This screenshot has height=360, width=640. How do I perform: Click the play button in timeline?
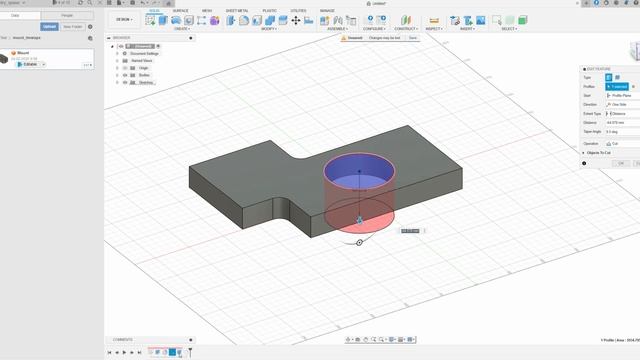tap(124, 352)
